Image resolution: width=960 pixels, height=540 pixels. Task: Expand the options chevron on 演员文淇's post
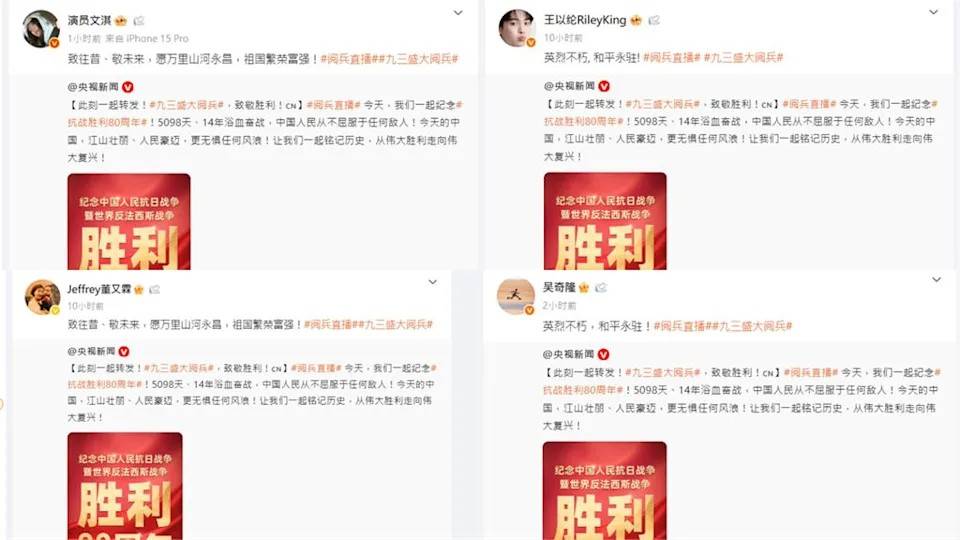pyautogui.click(x=458, y=13)
